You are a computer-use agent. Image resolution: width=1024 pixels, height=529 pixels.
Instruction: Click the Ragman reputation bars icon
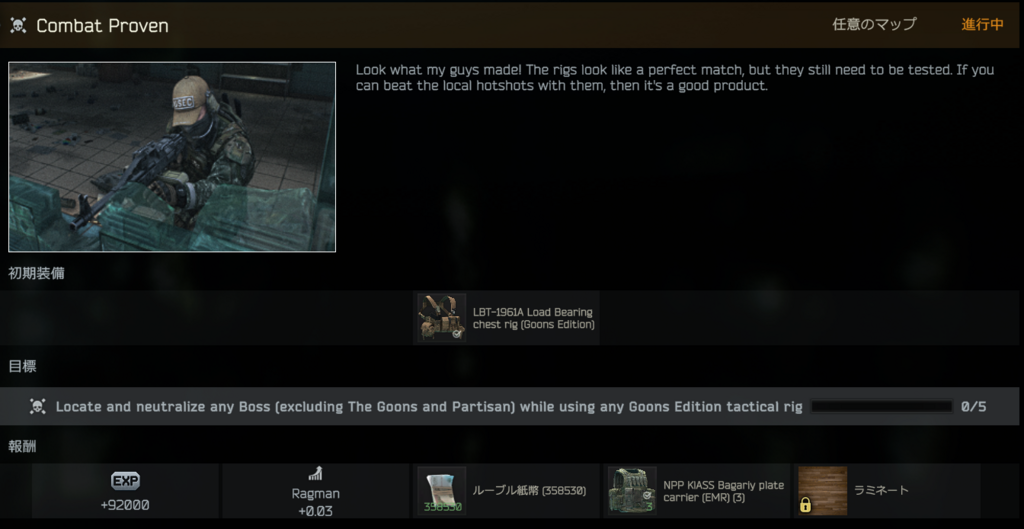point(315,473)
